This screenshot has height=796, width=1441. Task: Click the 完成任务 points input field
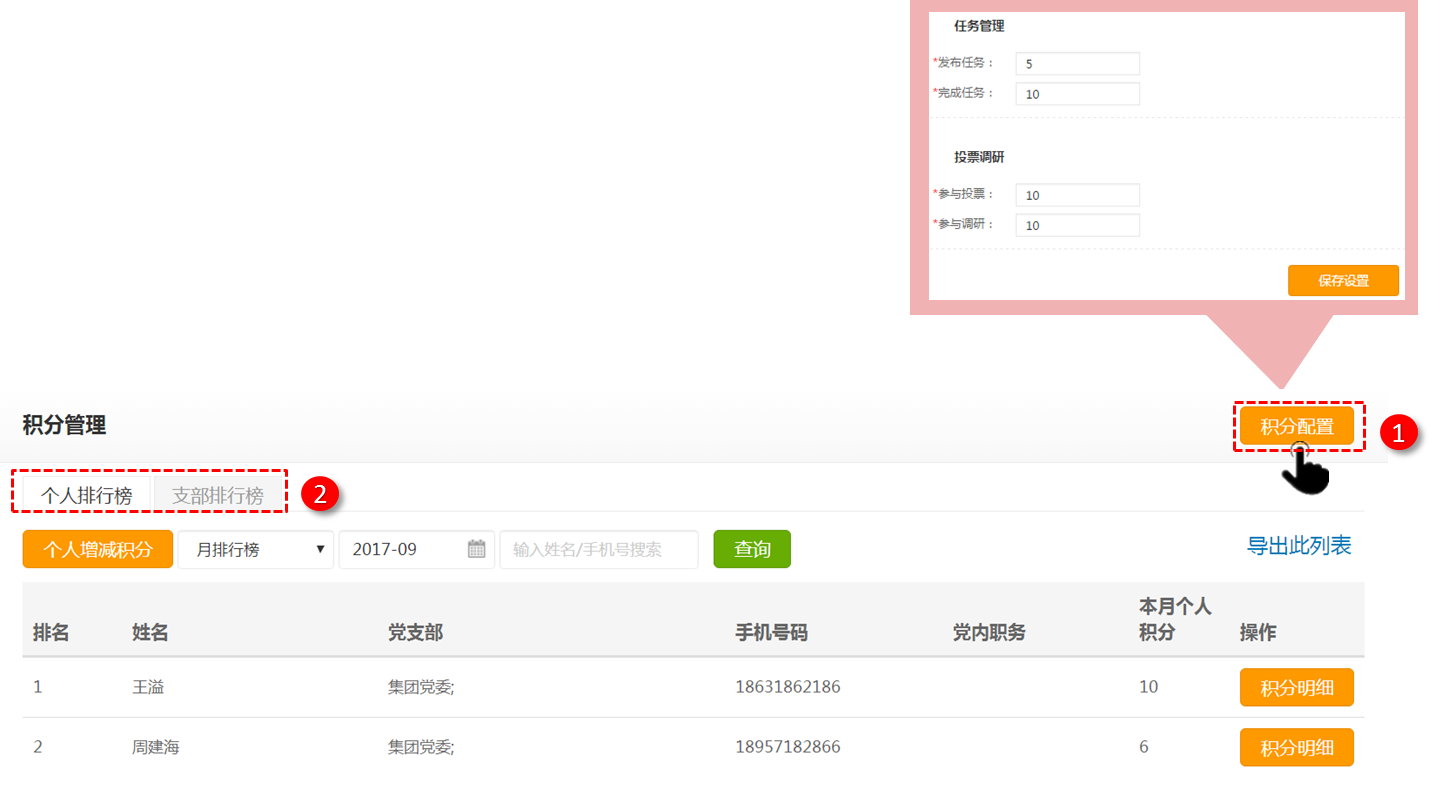point(1077,94)
